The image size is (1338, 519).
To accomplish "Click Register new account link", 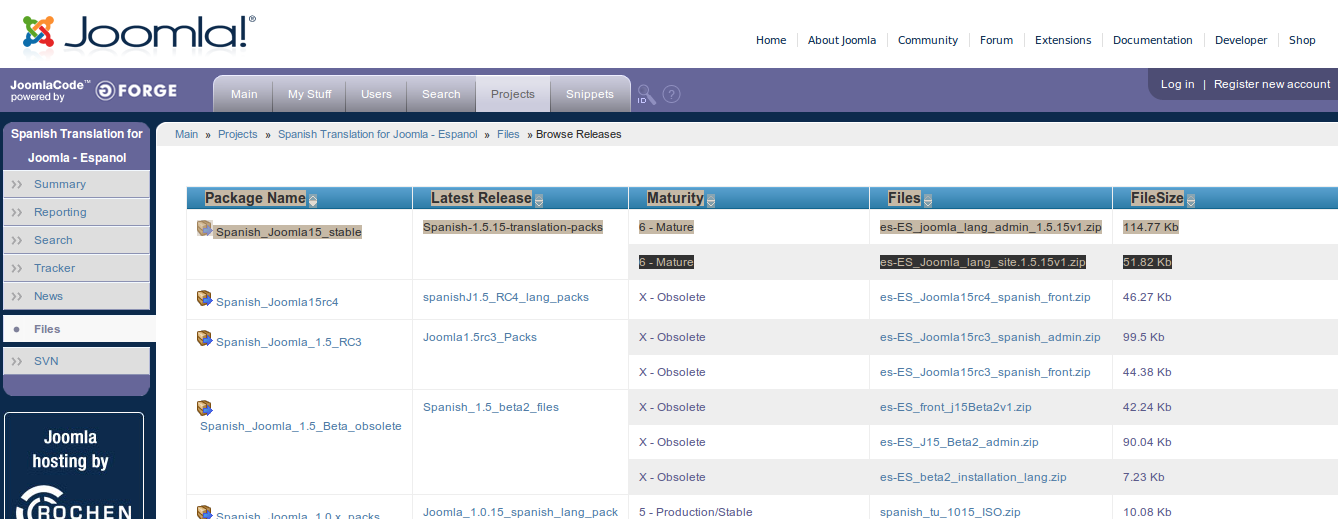I will click(1272, 84).
